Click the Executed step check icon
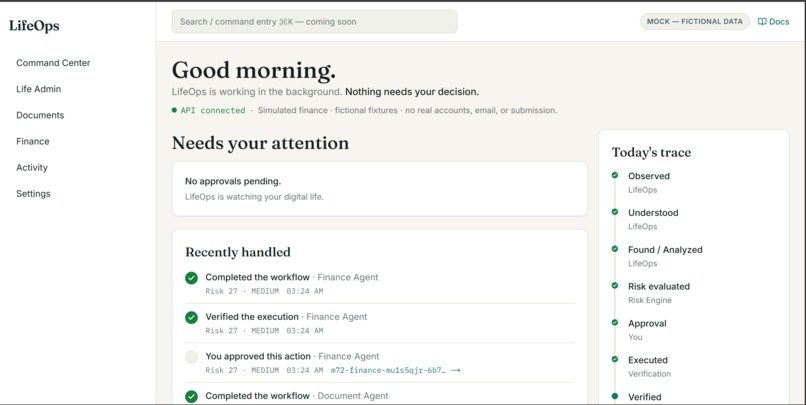The image size is (806, 405). tap(615, 359)
